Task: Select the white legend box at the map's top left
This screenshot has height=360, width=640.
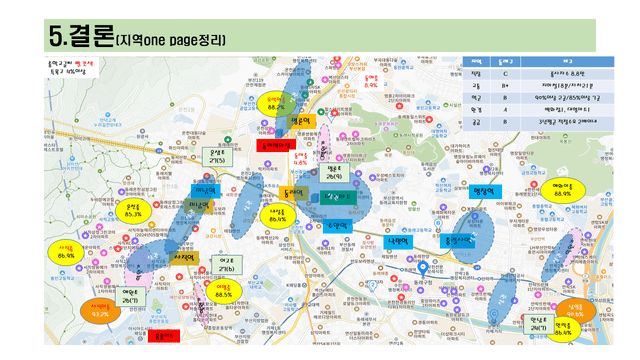Action: [71, 67]
